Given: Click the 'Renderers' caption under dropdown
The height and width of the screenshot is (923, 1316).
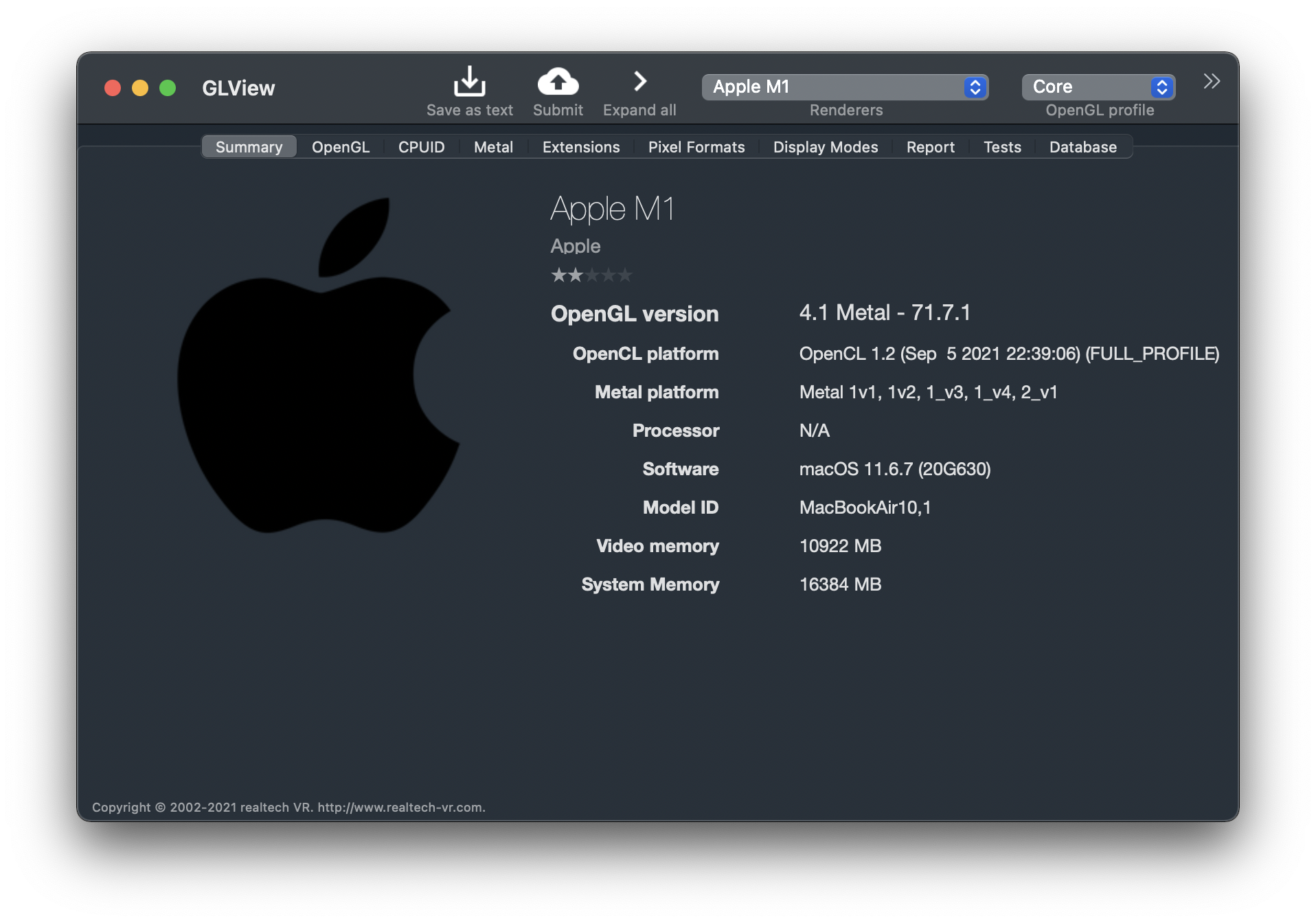Looking at the screenshot, I should click(846, 110).
